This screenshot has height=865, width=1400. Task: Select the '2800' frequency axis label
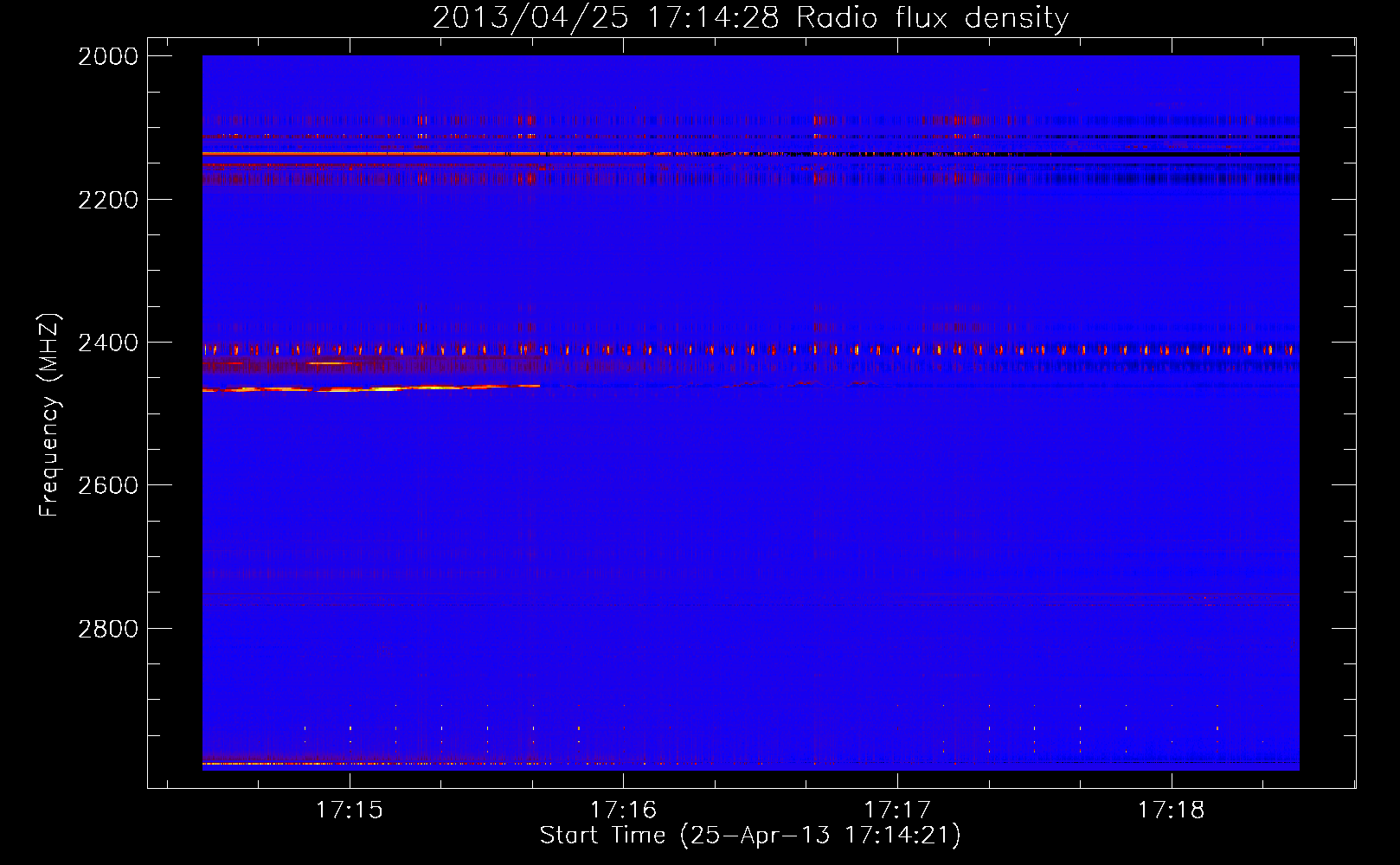pyautogui.click(x=108, y=629)
